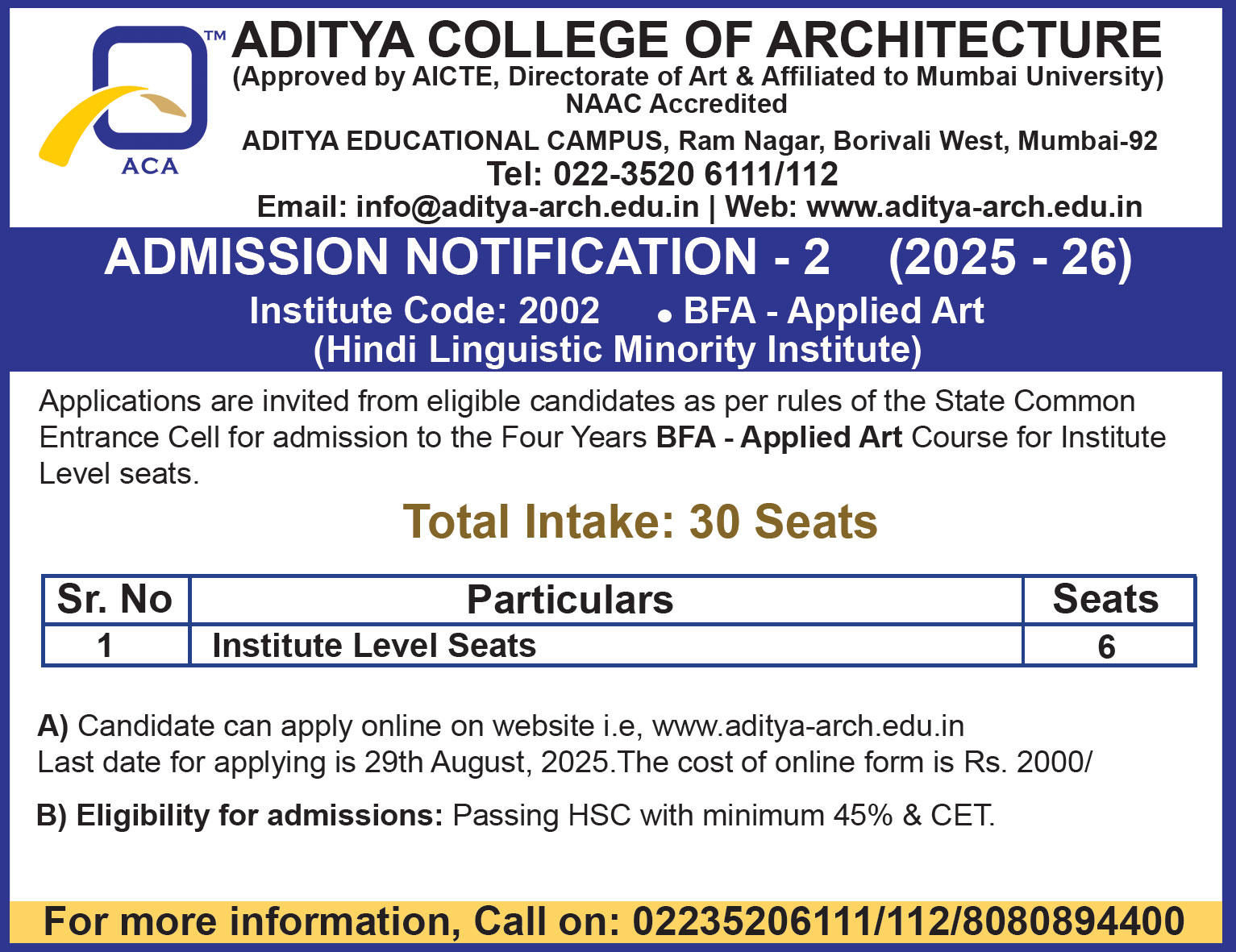Viewport: 1236px width, 952px height.
Task: Click the Particulars column header
Action: 570,600
